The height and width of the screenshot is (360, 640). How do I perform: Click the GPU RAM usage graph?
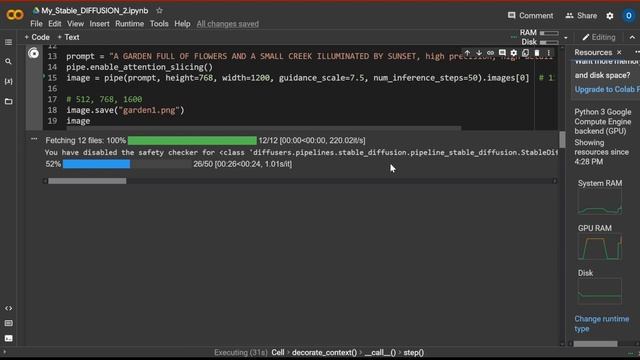(x=600, y=247)
